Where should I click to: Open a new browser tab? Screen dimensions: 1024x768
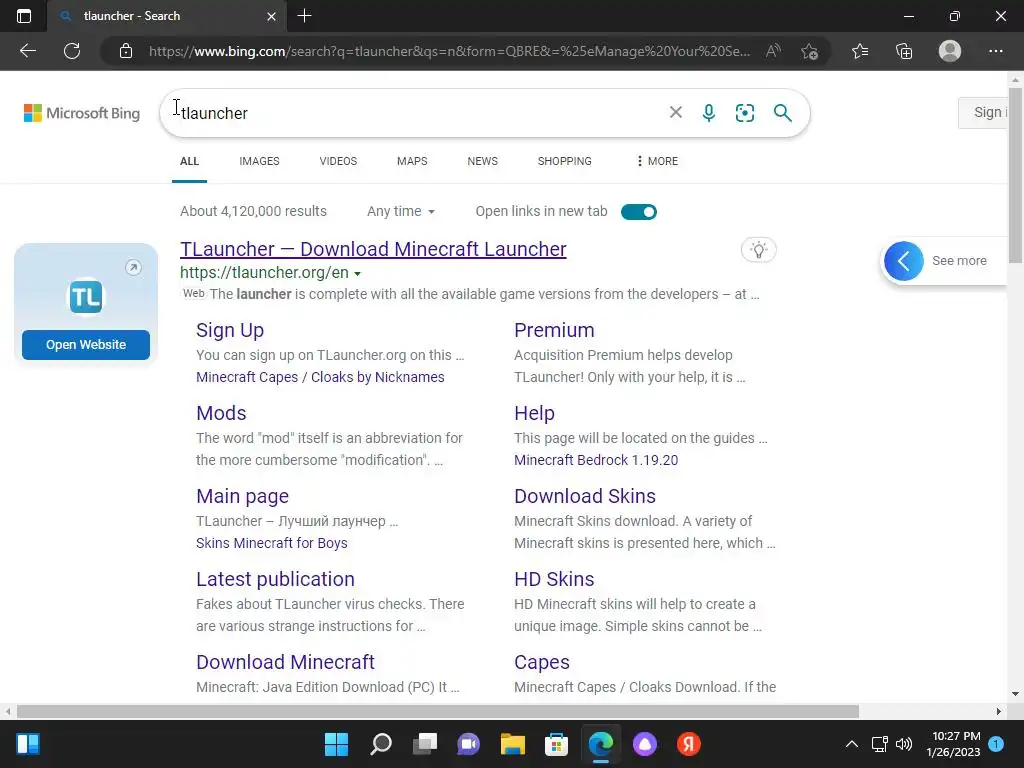(304, 16)
